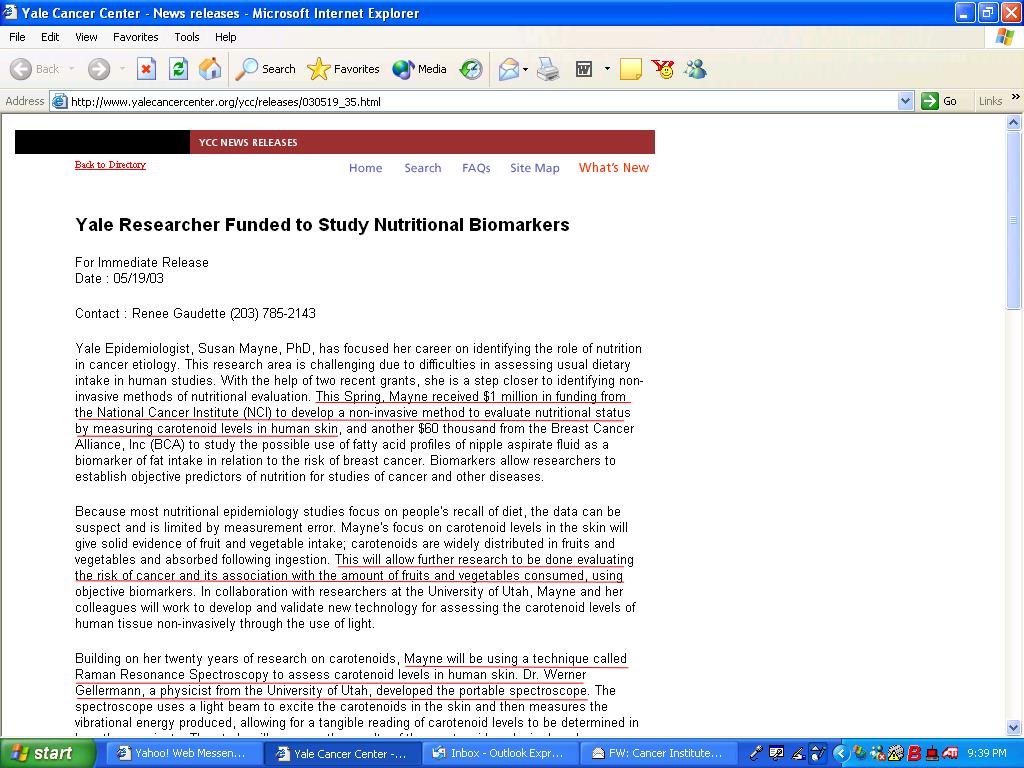1024x768 pixels.
Task: Open the Favorites pane via star icon
Action: tap(344, 69)
